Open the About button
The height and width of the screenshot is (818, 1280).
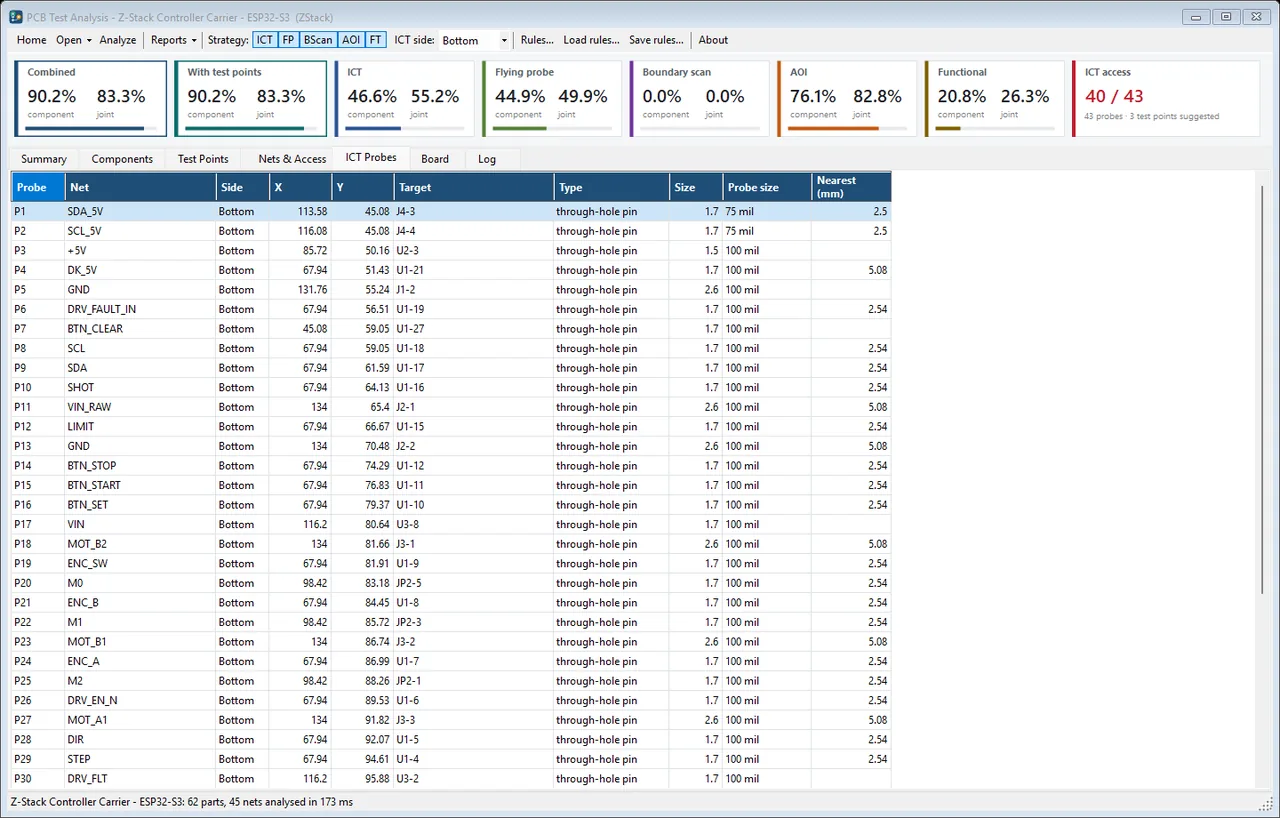(713, 40)
